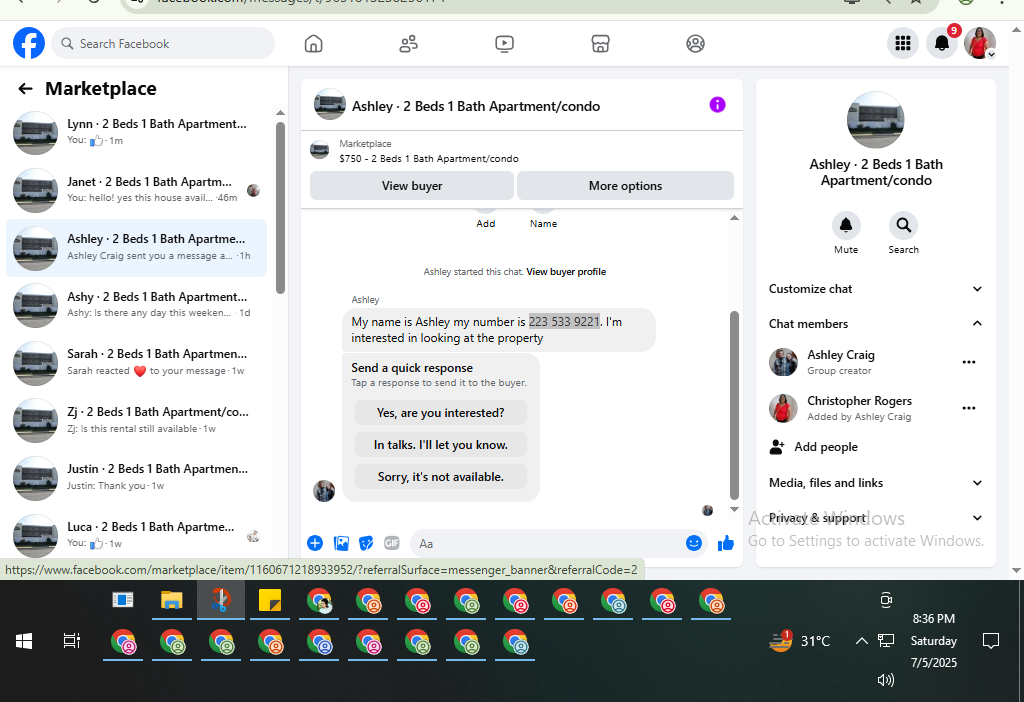The height and width of the screenshot is (702, 1024).
Task: Open Justin conversation in list
Action: click(136, 477)
